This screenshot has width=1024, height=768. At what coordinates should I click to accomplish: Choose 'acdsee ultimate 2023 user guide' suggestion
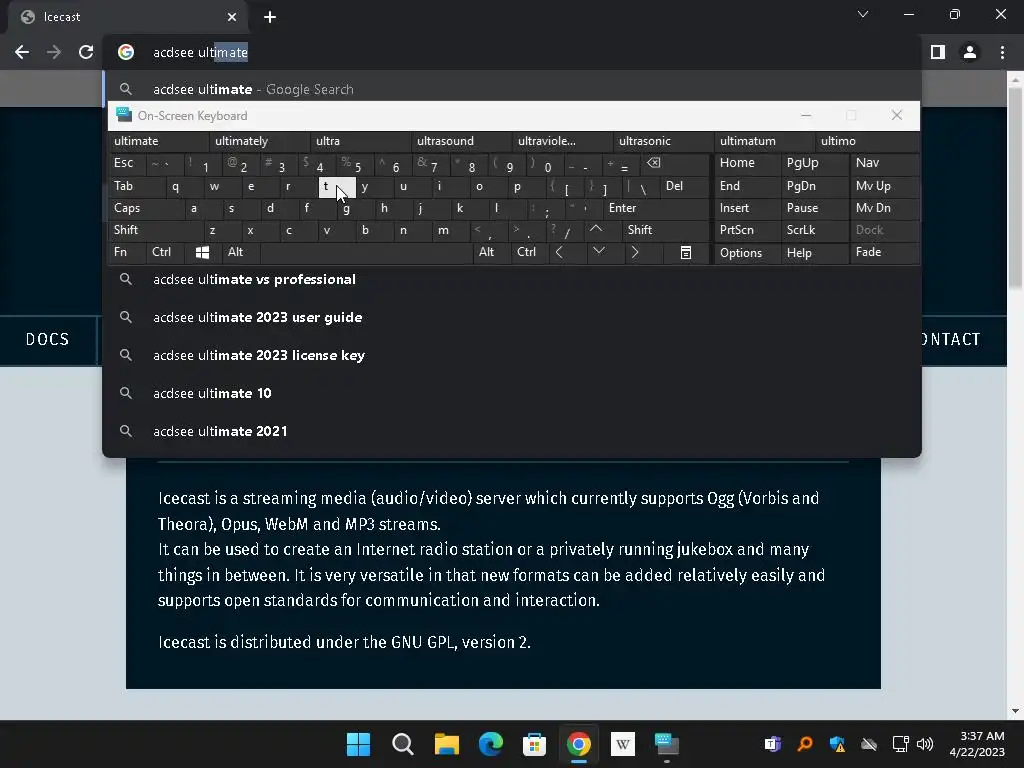pyautogui.click(x=512, y=317)
